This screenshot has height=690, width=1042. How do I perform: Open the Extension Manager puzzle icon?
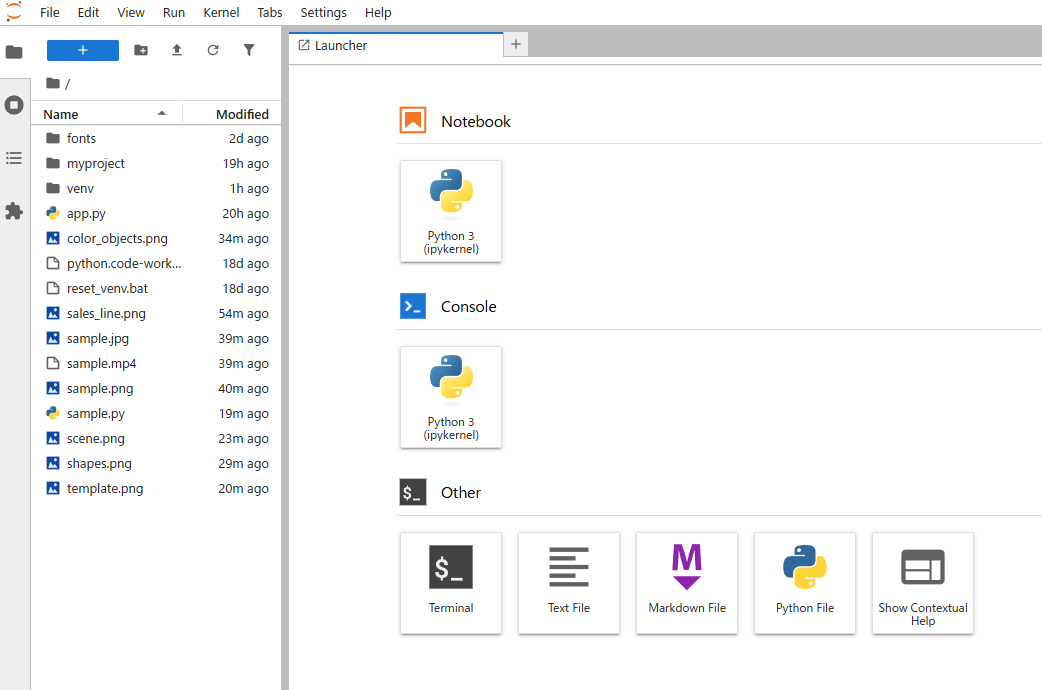pos(14,211)
